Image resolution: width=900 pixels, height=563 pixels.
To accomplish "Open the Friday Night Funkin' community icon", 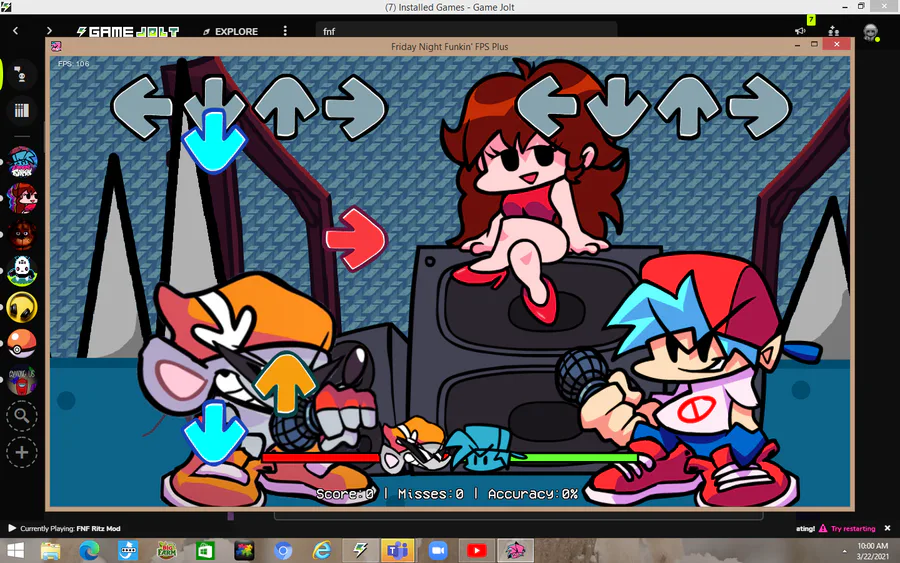I will pos(22,162).
